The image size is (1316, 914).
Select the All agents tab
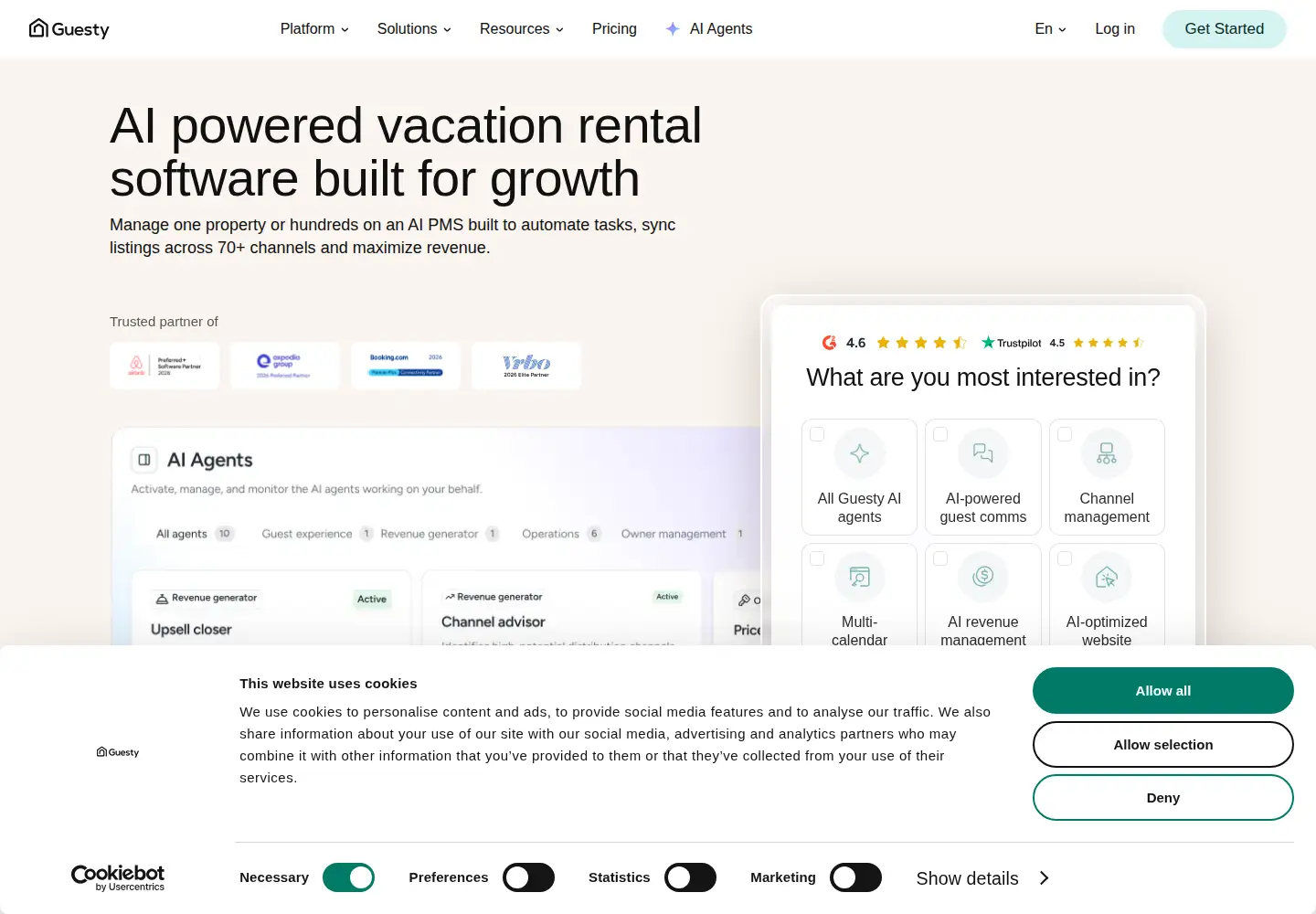coord(195,534)
